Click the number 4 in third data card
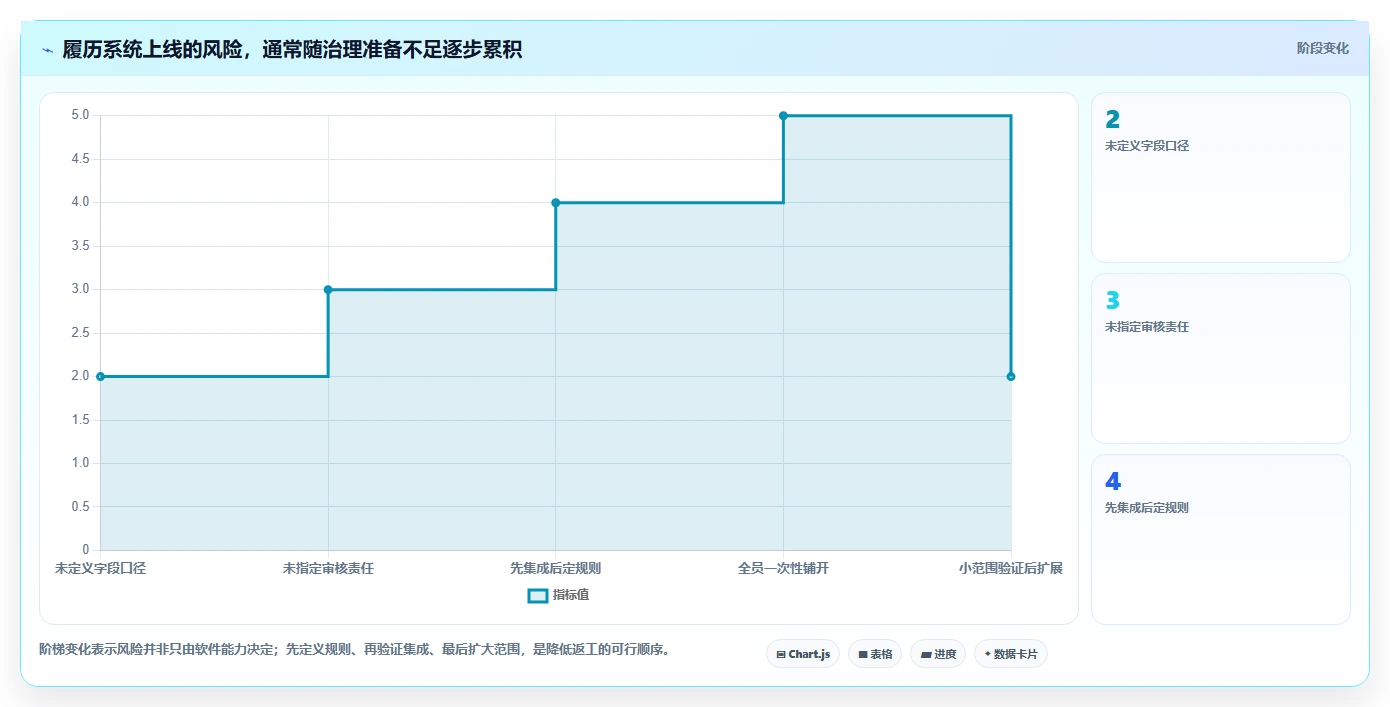The width and height of the screenshot is (1390, 707). (1113, 482)
